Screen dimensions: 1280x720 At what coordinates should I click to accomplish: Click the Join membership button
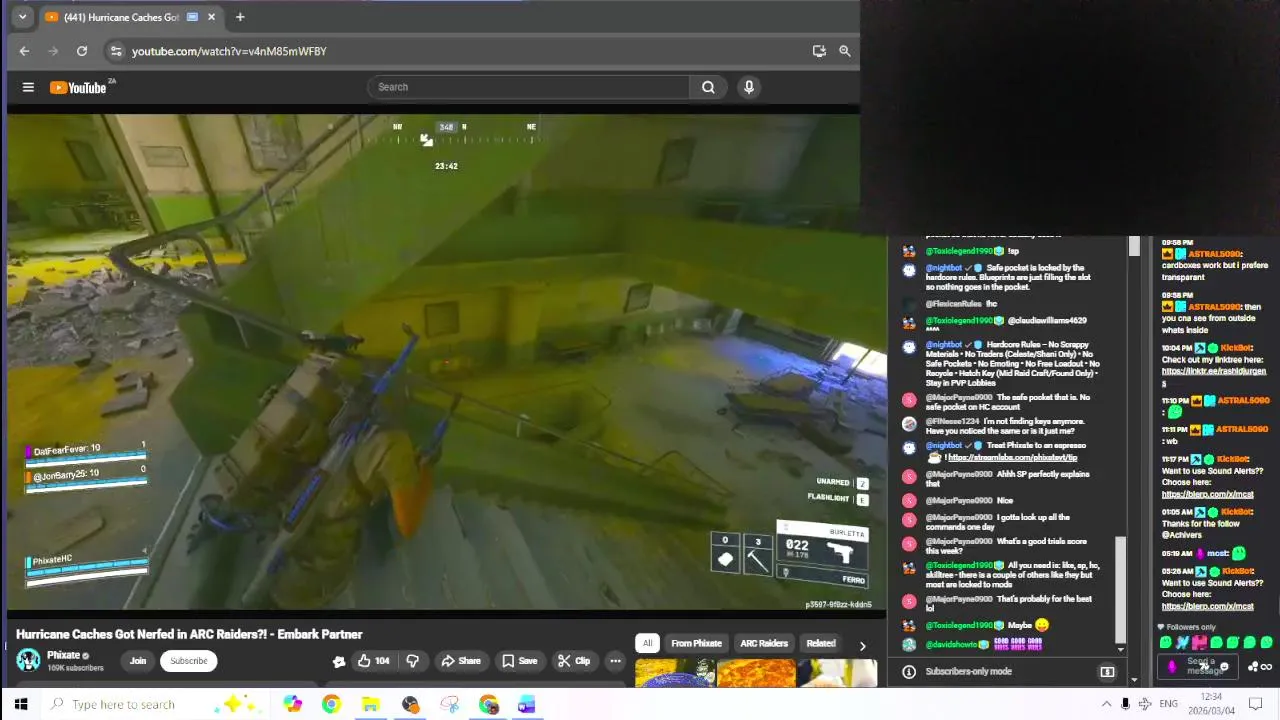click(138, 660)
